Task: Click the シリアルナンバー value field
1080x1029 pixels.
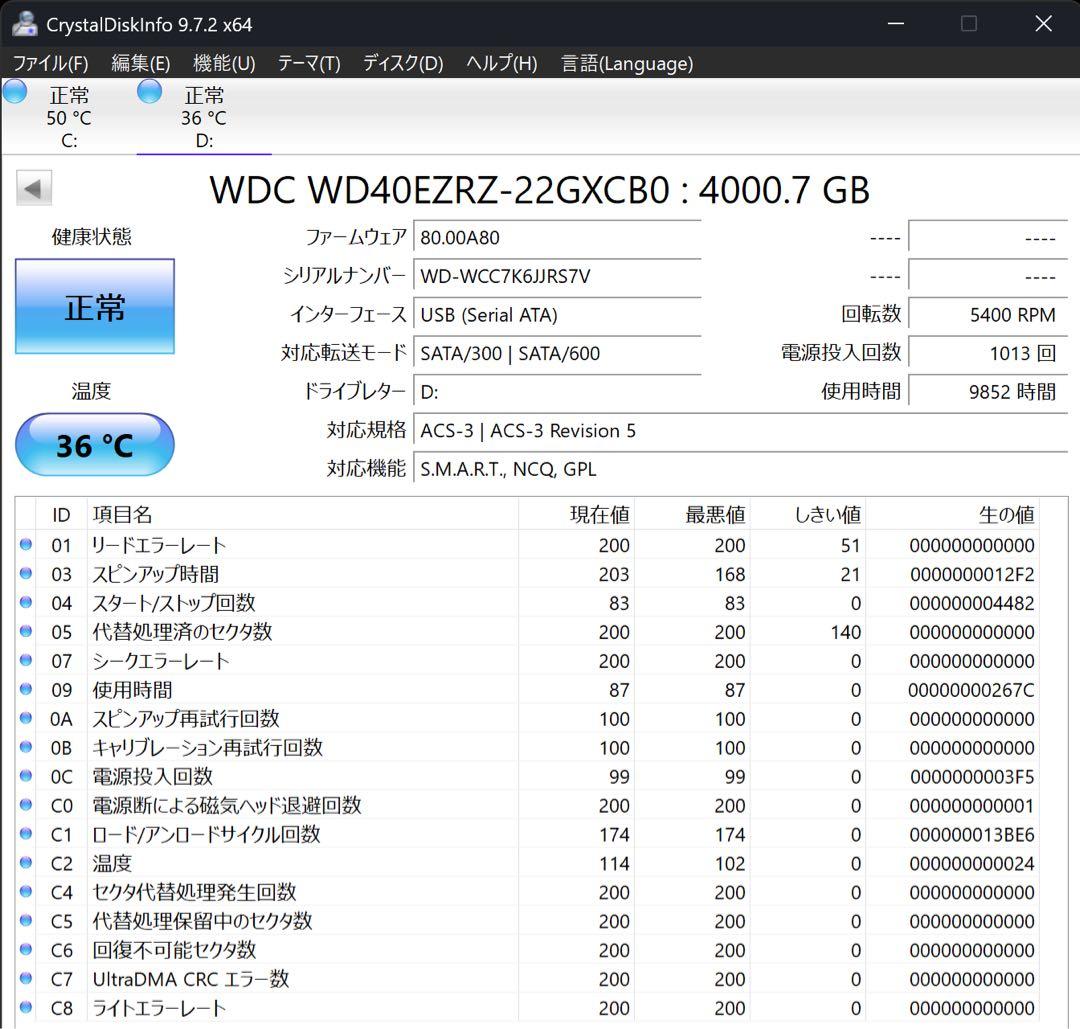Action: [x=557, y=276]
